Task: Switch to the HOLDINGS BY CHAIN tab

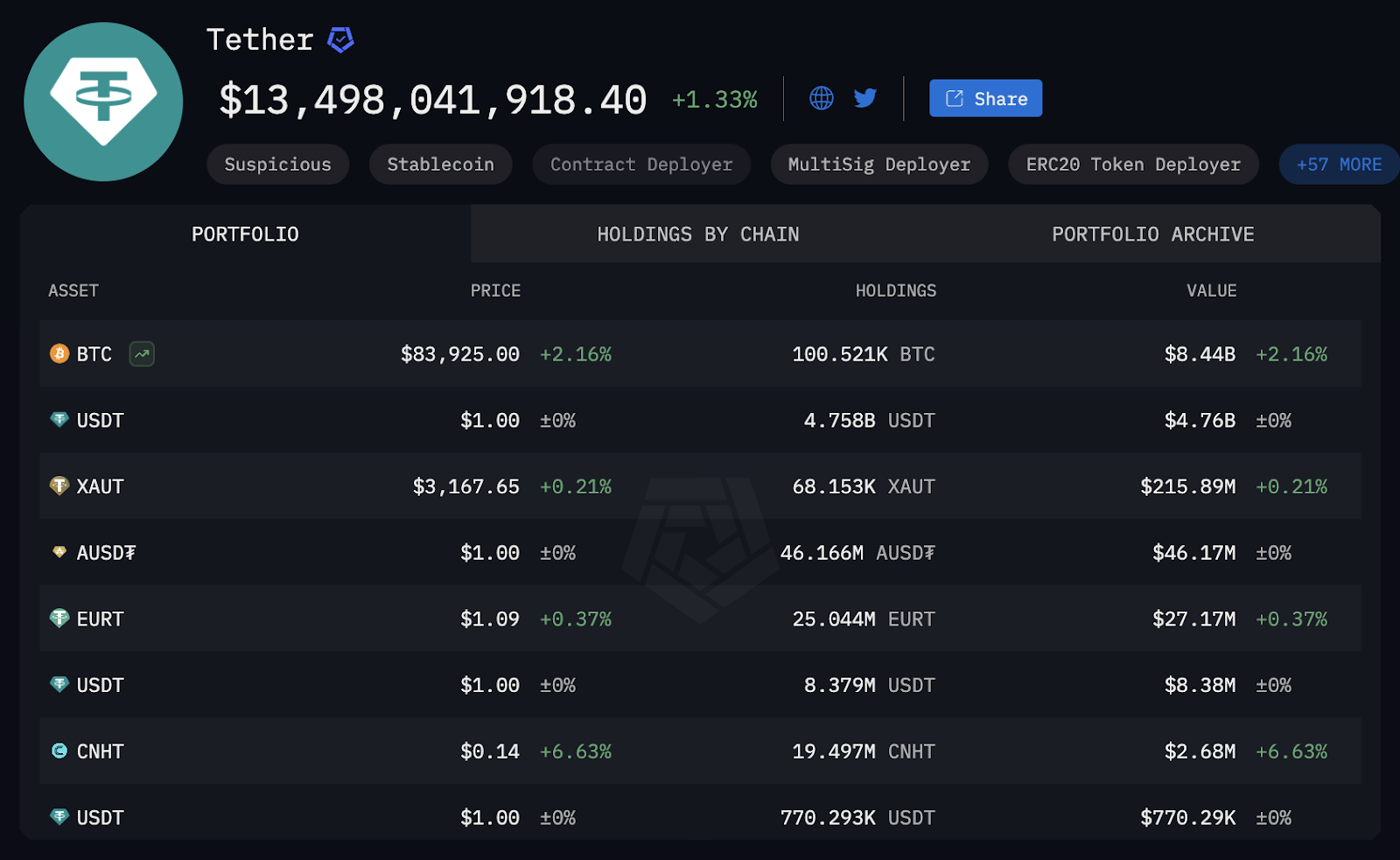Action: click(697, 234)
